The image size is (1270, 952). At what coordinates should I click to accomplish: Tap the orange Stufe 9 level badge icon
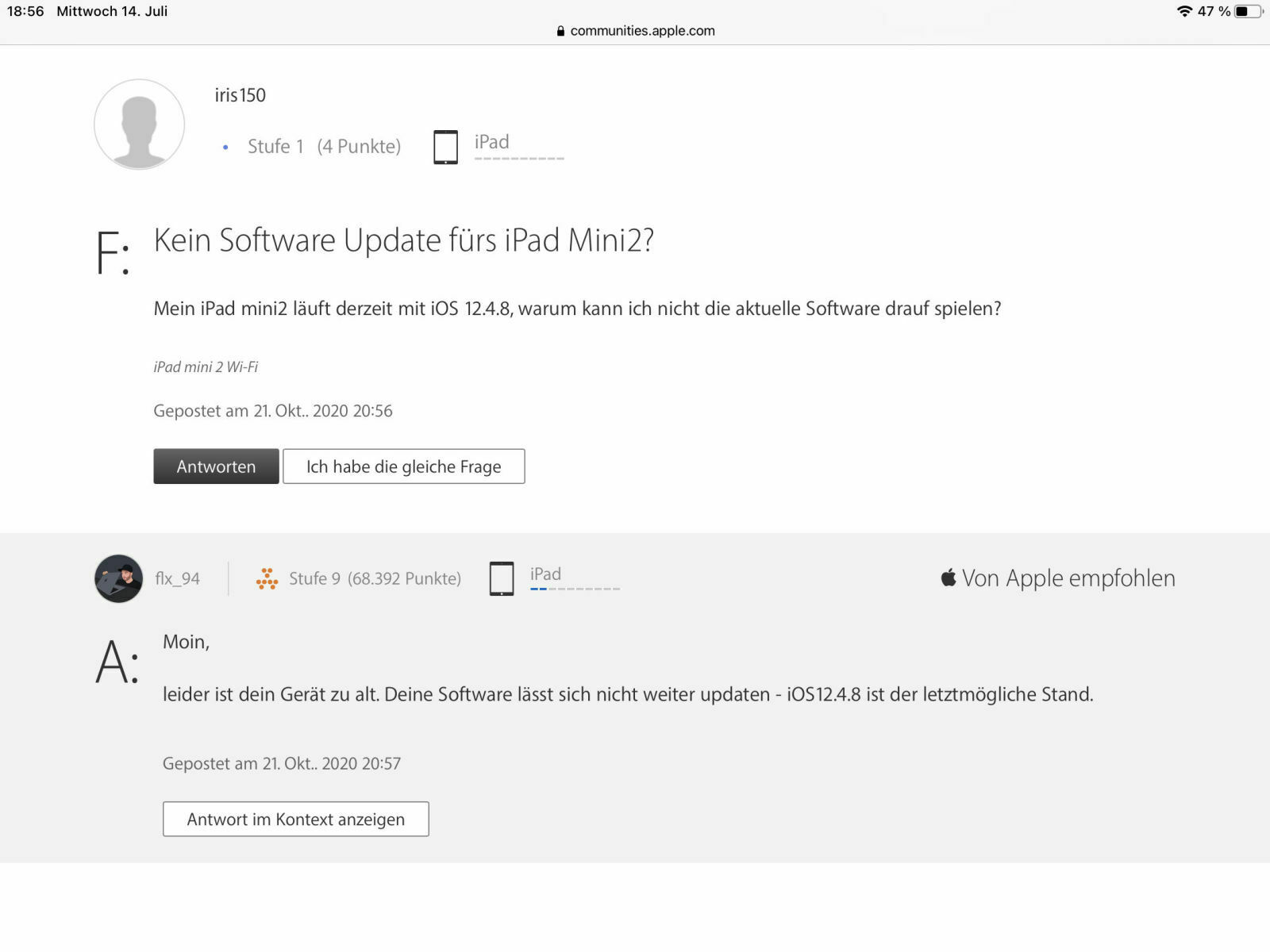pyautogui.click(x=267, y=578)
